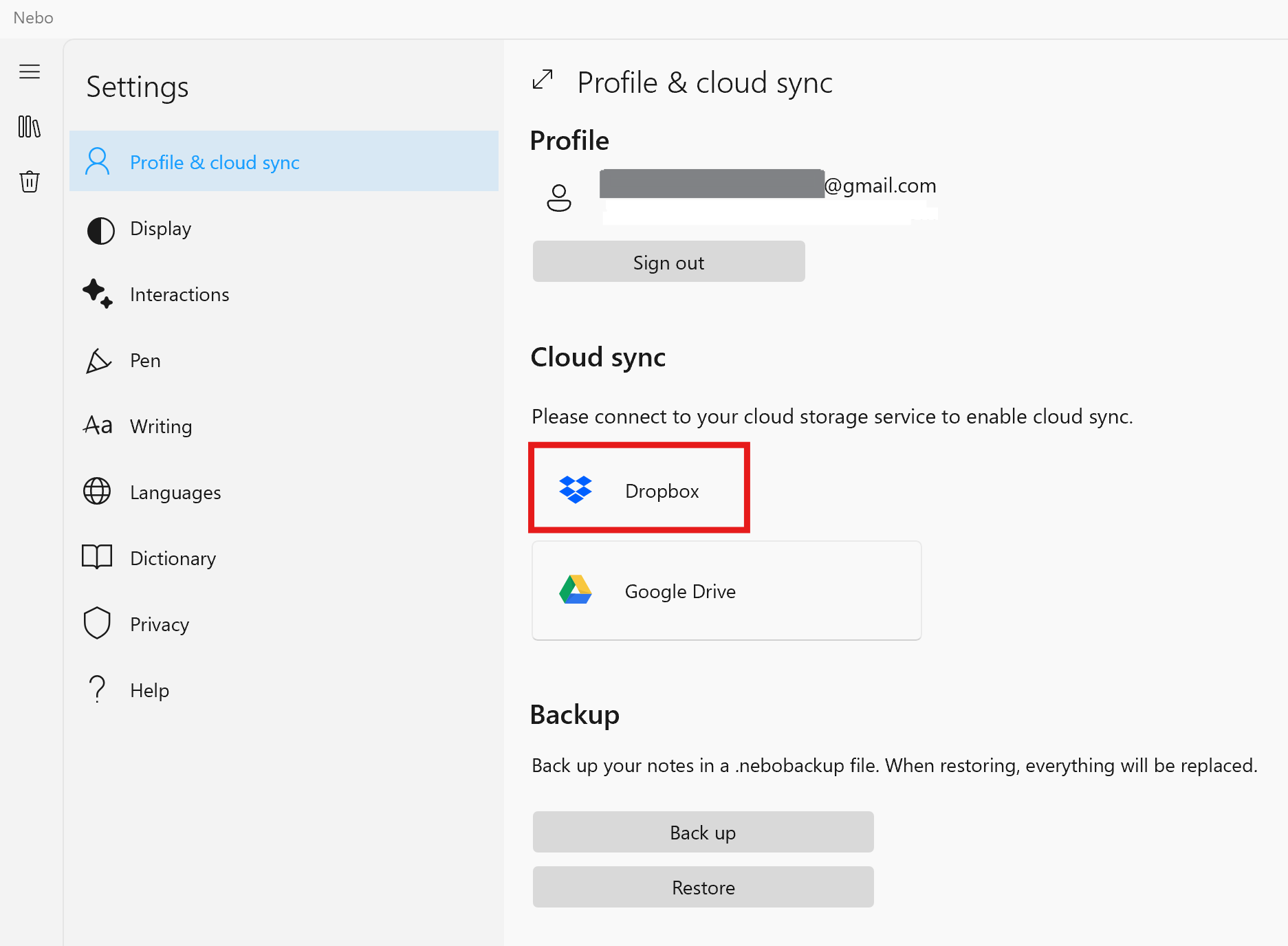Click the Aa Writing icon
Viewport: 1288px width, 946px height.
pyautogui.click(x=98, y=426)
